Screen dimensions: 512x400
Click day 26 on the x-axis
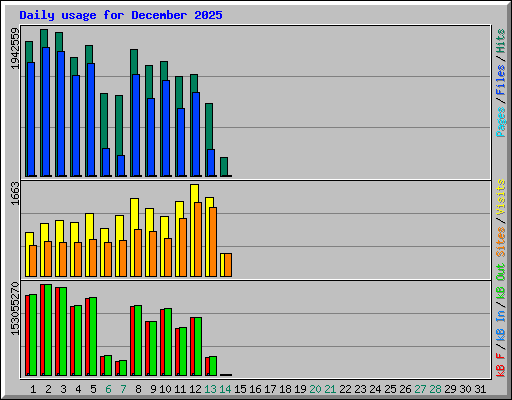tap(405, 389)
